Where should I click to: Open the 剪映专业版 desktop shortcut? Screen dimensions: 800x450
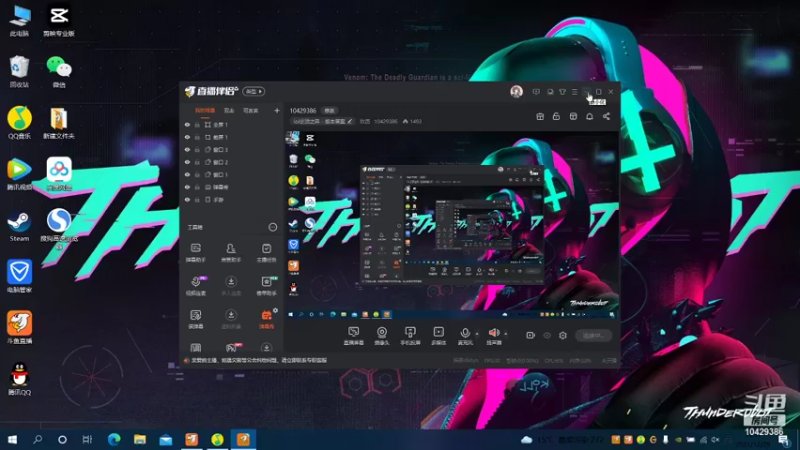click(x=59, y=20)
